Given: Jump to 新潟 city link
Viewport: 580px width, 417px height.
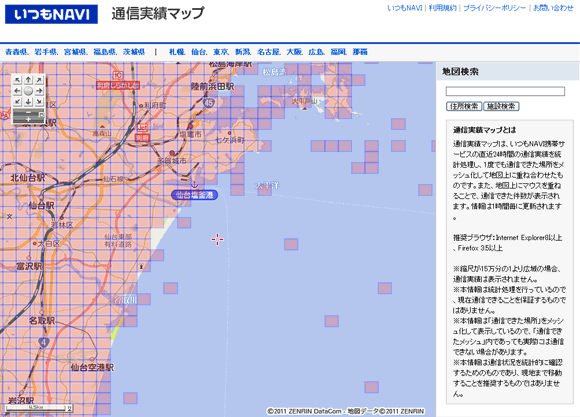Looking at the screenshot, I should 243,52.
